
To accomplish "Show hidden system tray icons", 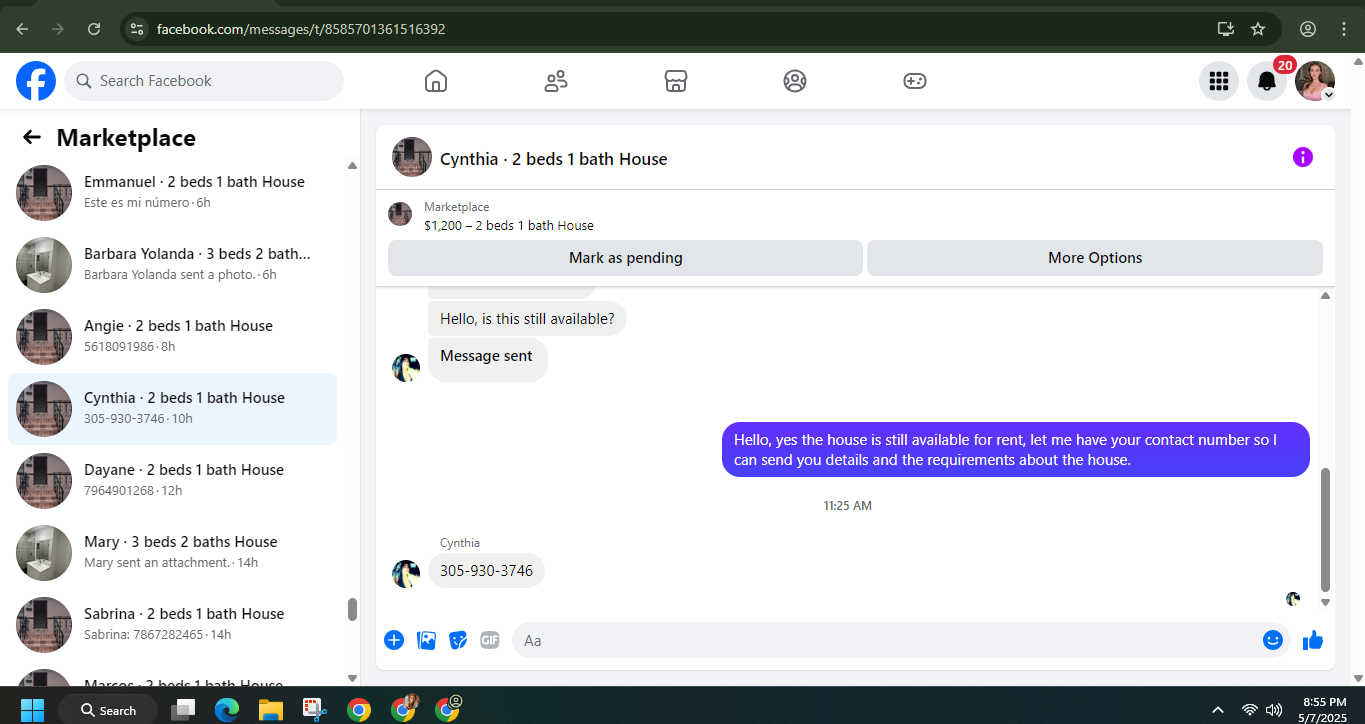I will (x=1217, y=710).
